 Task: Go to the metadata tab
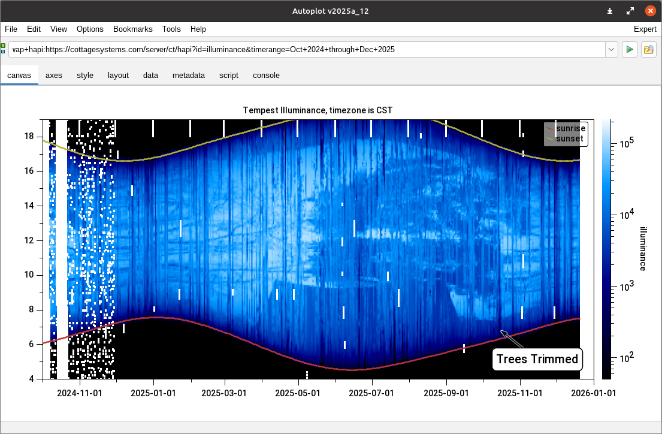(x=188, y=75)
